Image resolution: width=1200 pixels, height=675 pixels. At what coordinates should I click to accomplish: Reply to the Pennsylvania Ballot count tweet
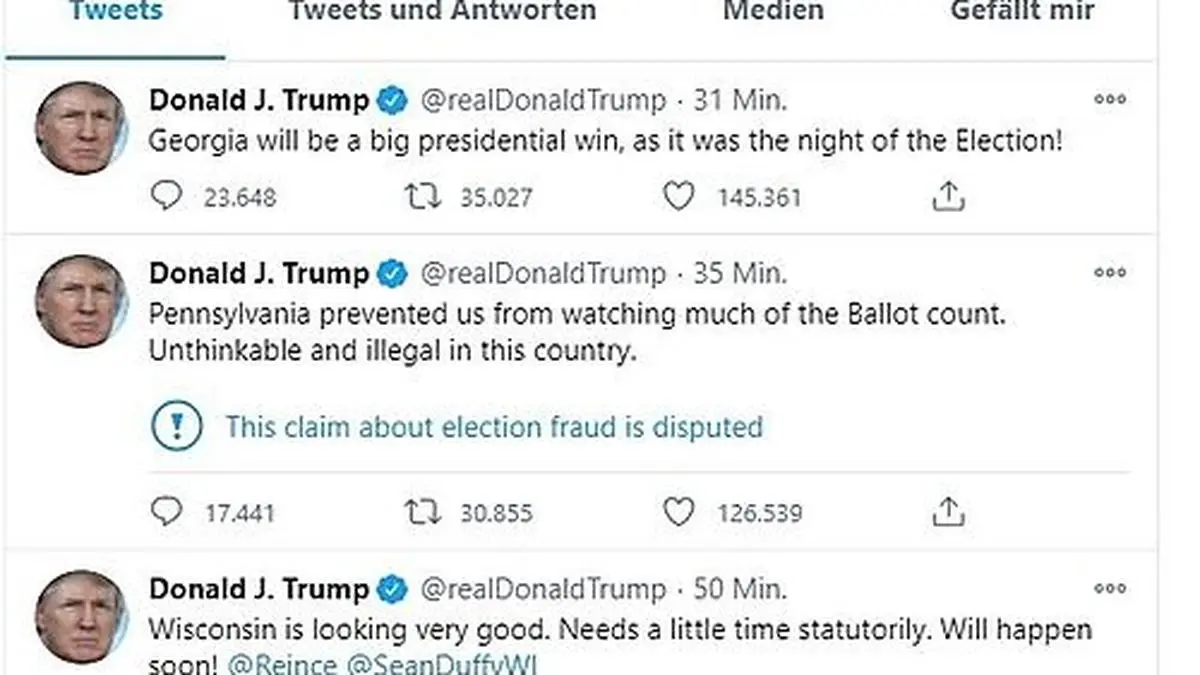click(x=166, y=513)
